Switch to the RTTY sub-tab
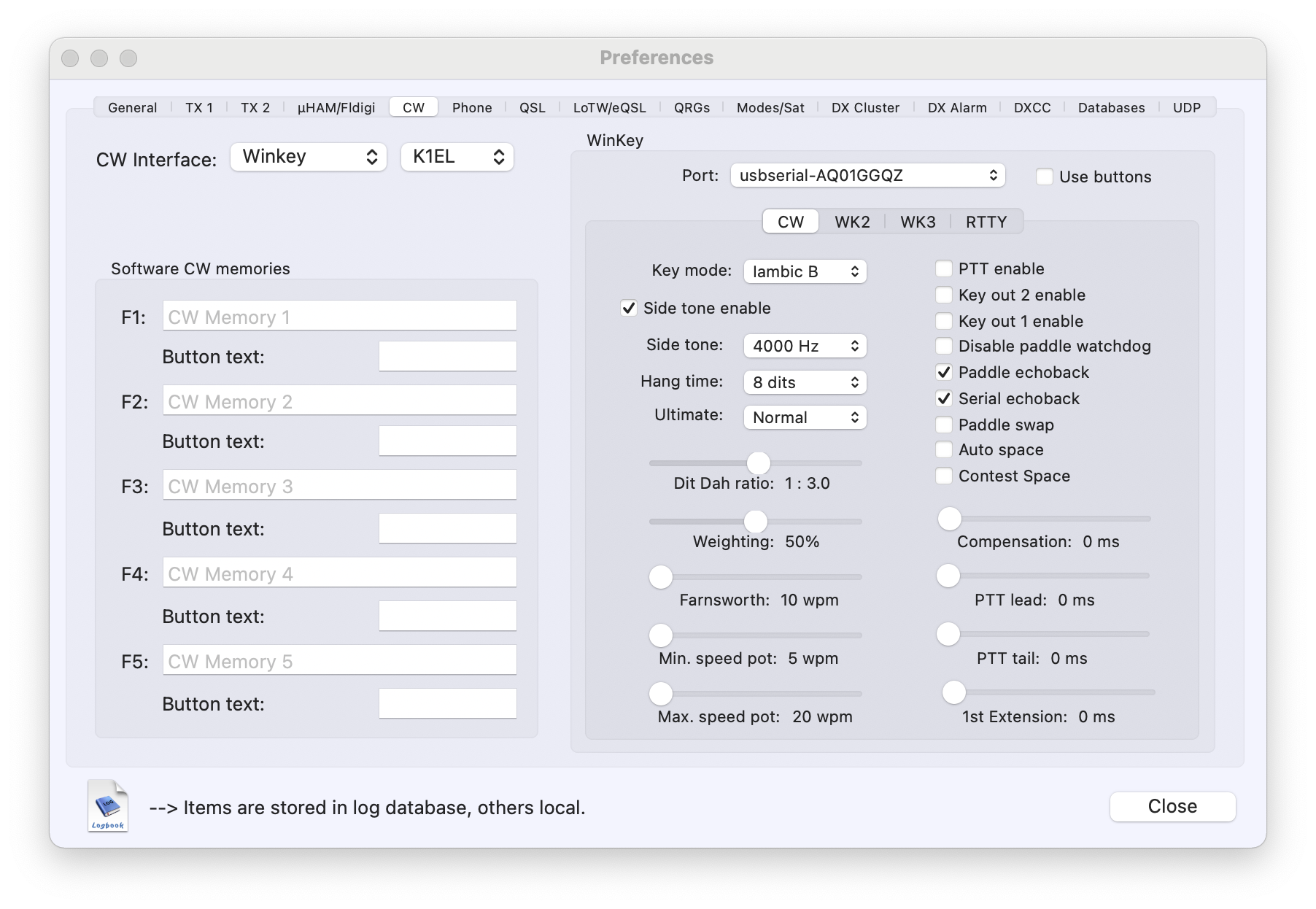This screenshot has width=1316, height=909. [x=986, y=223]
